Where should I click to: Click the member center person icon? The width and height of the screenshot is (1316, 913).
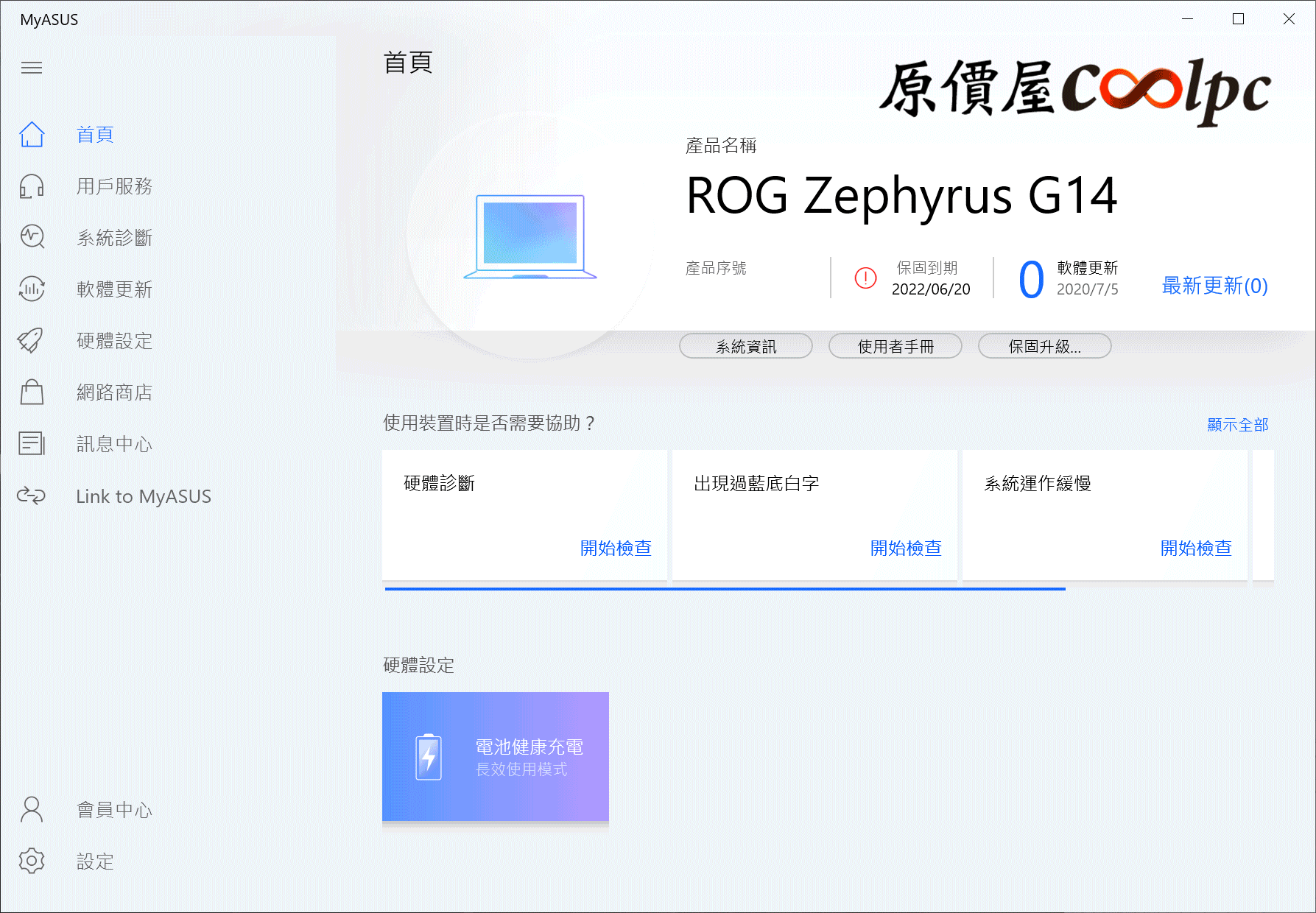point(32,809)
